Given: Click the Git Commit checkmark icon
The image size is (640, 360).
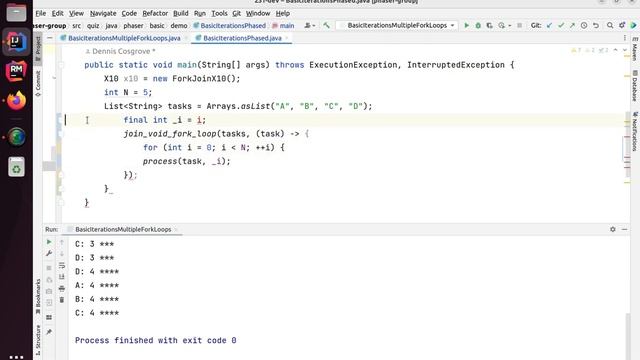Looking at the screenshot, I should (561, 25).
